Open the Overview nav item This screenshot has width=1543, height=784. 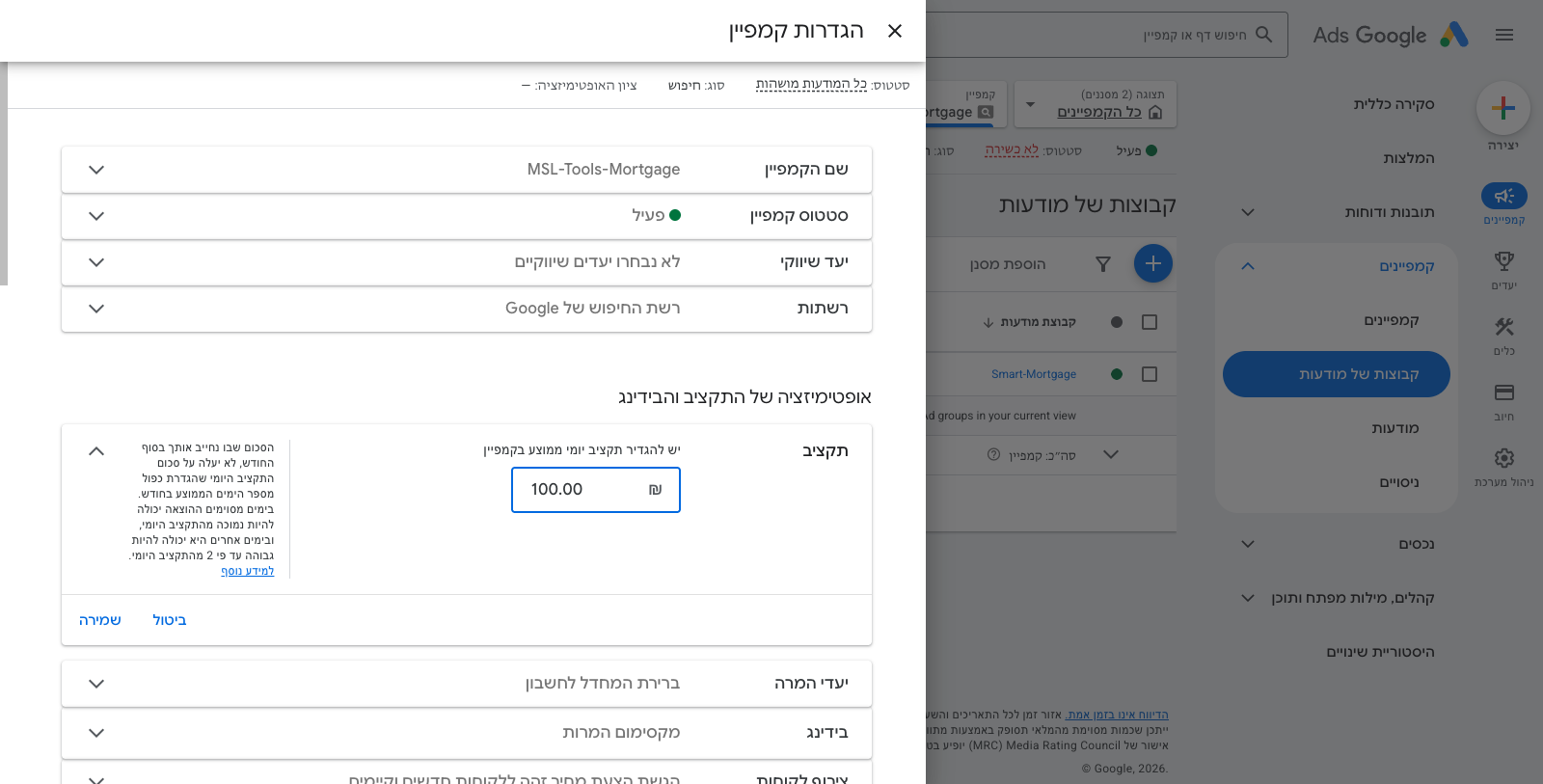(x=1394, y=104)
